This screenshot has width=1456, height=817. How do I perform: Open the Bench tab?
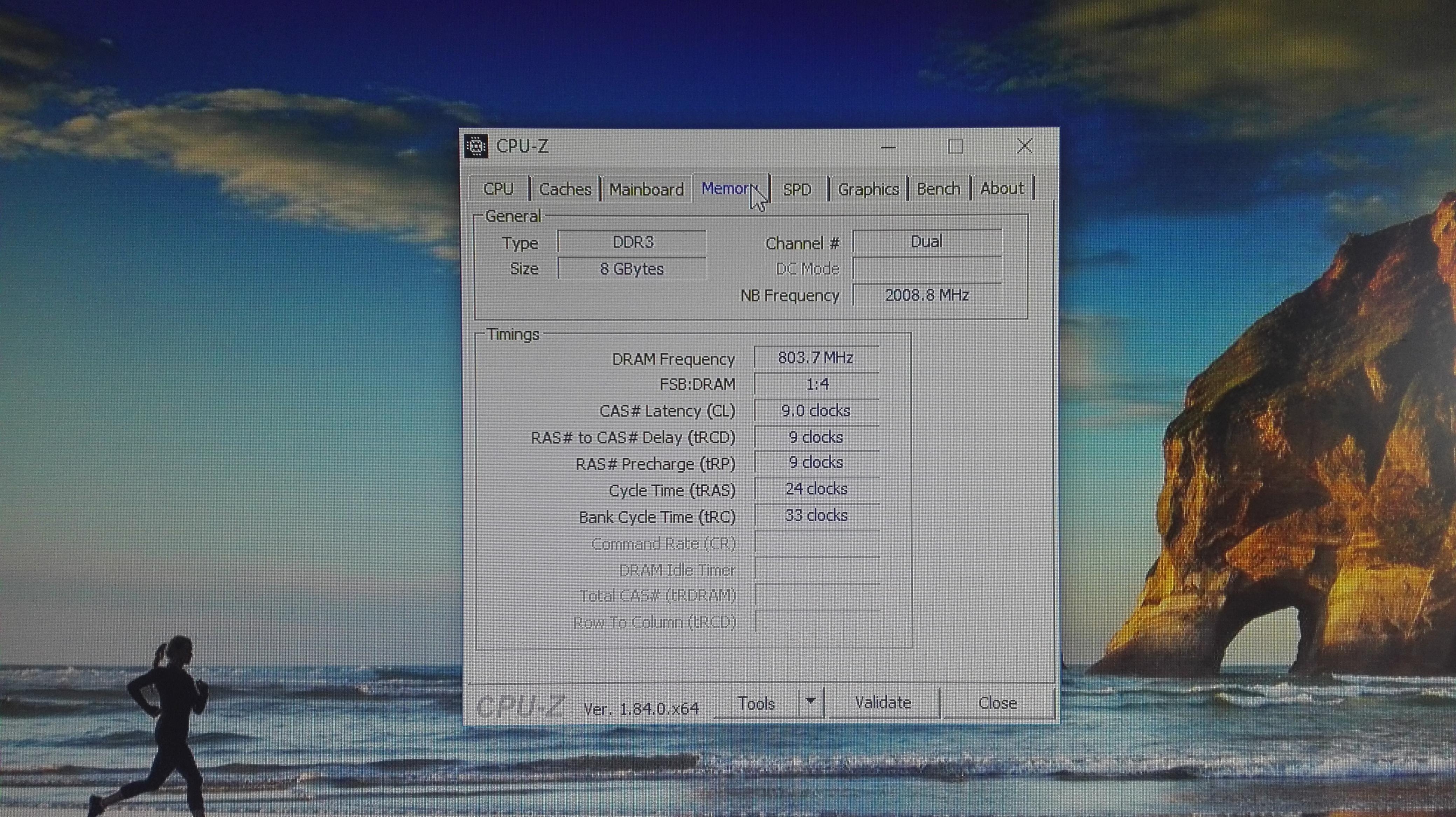click(x=938, y=189)
